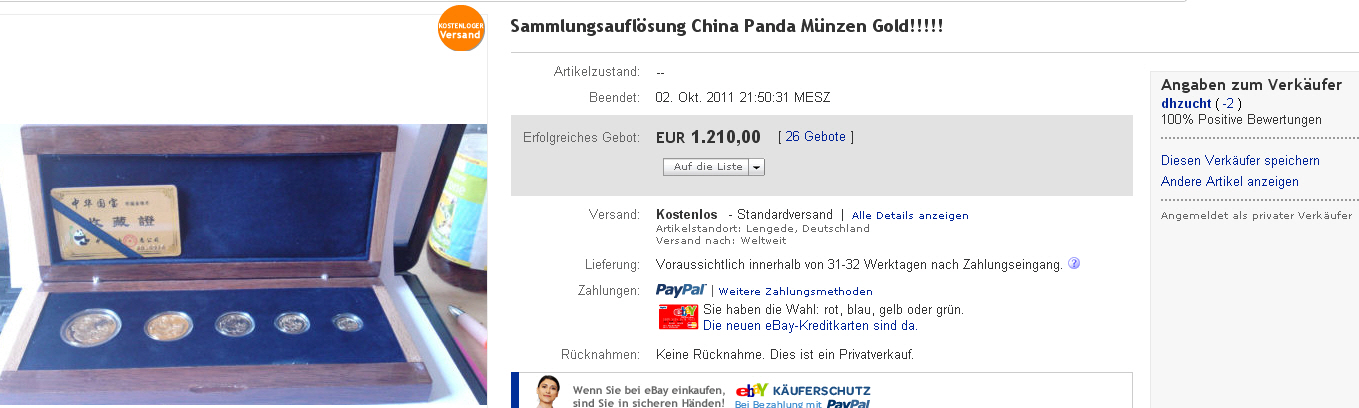Open Die neuen eBay-Kreditkarten sind da link

tap(810, 325)
